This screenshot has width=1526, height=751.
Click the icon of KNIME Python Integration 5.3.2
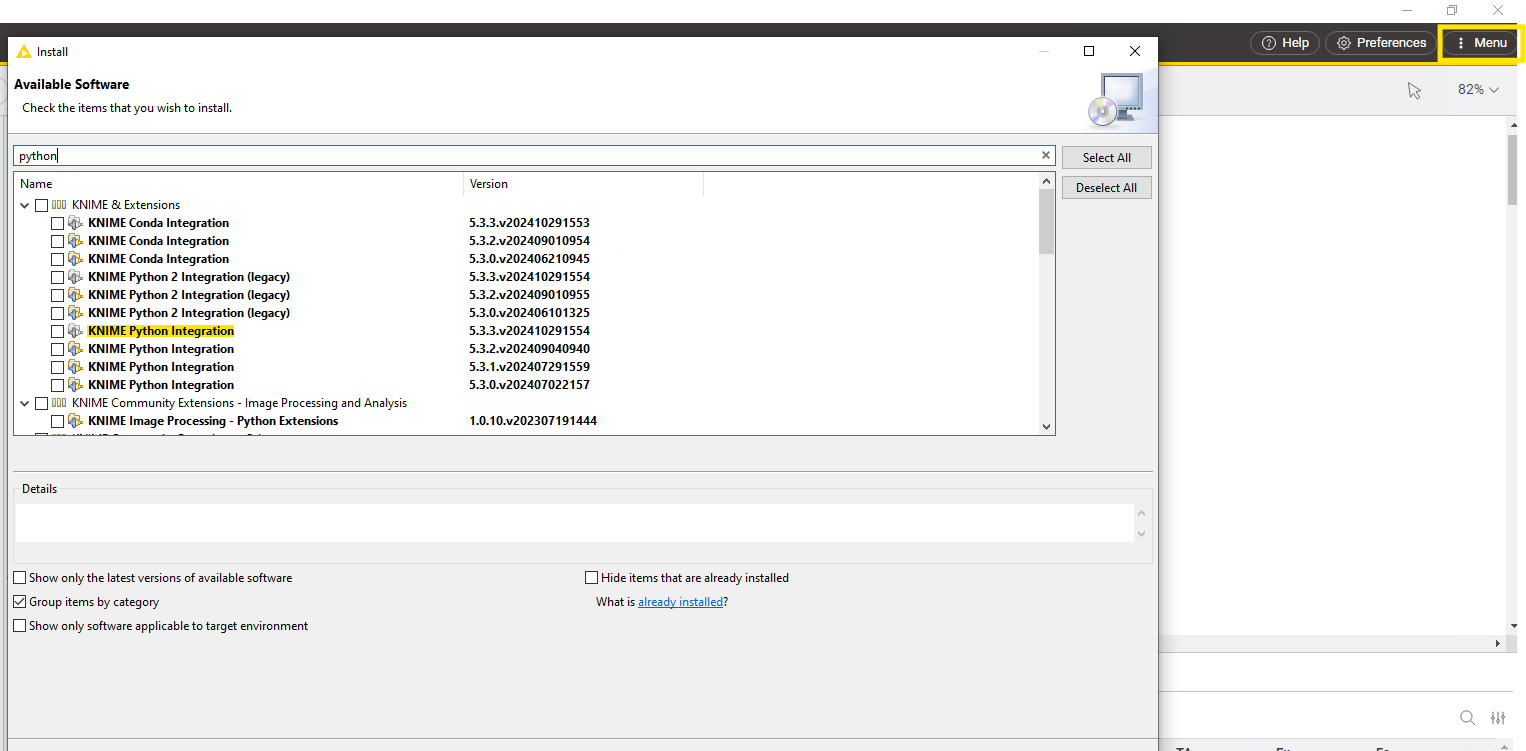coord(75,349)
